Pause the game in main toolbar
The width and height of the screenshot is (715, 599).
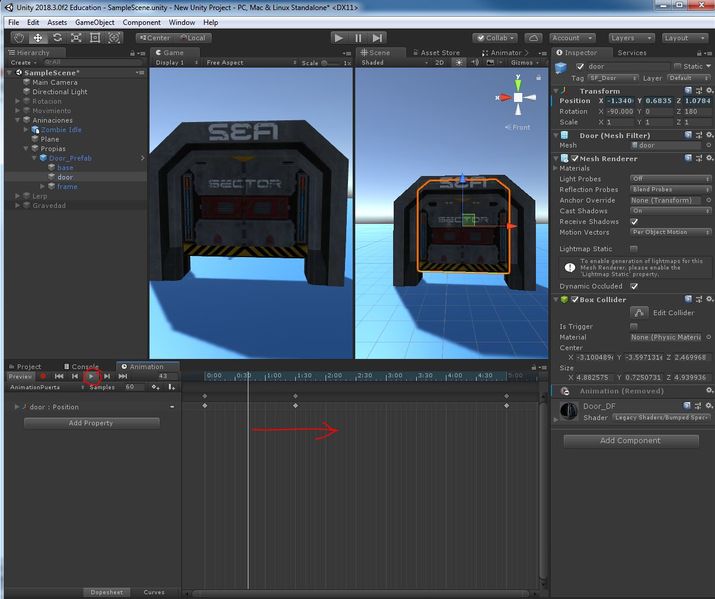click(x=358, y=38)
